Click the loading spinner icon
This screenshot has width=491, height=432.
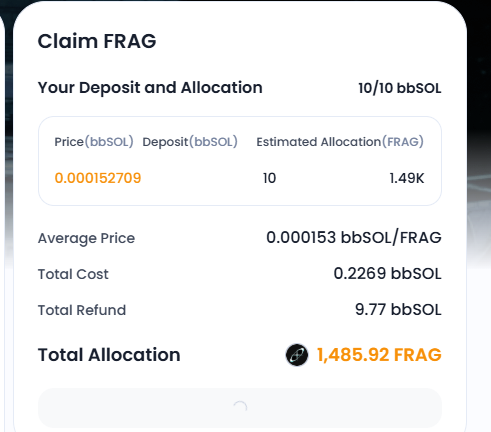pyautogui.click(x=240, y=407)
